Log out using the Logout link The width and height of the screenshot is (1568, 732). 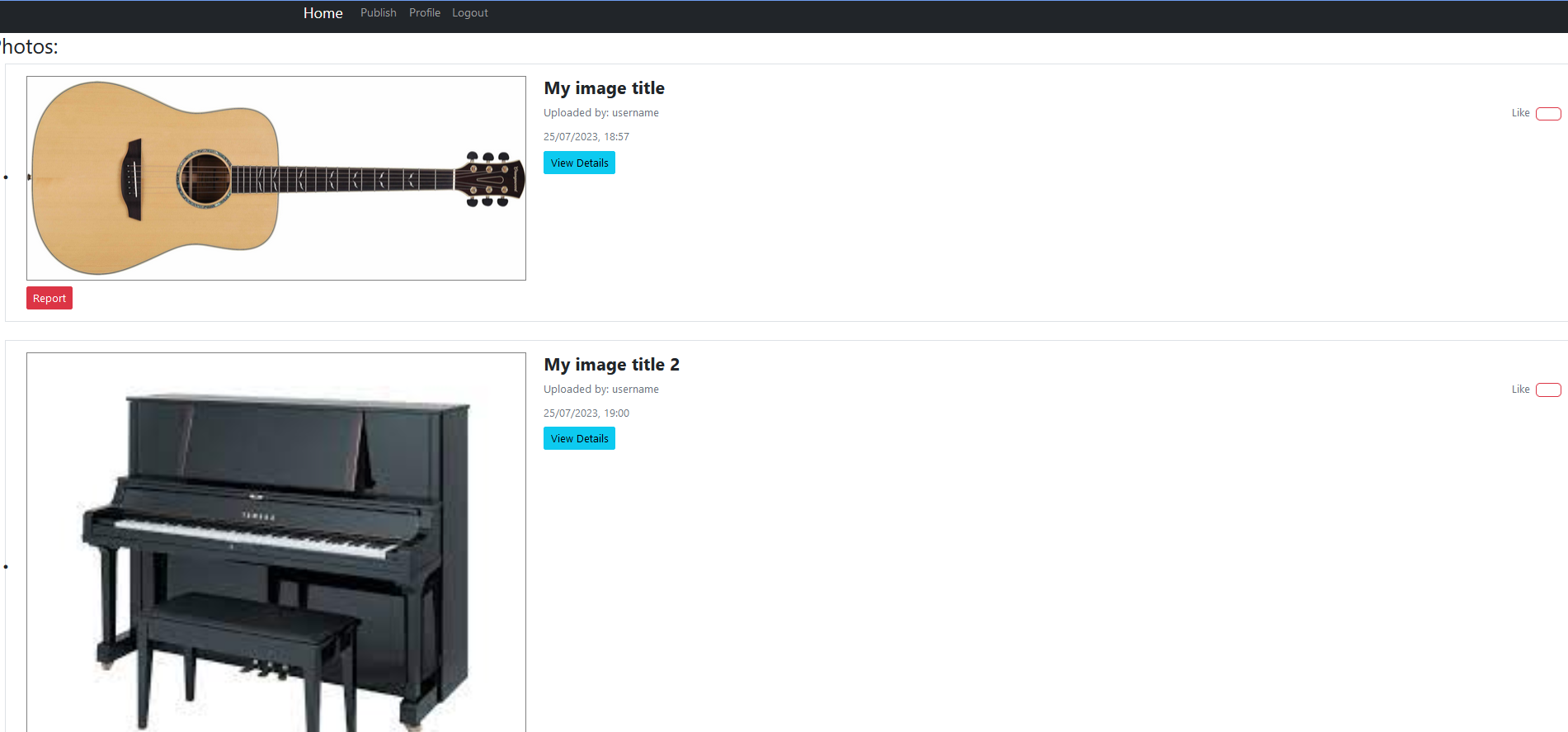(x=469, y=13)
